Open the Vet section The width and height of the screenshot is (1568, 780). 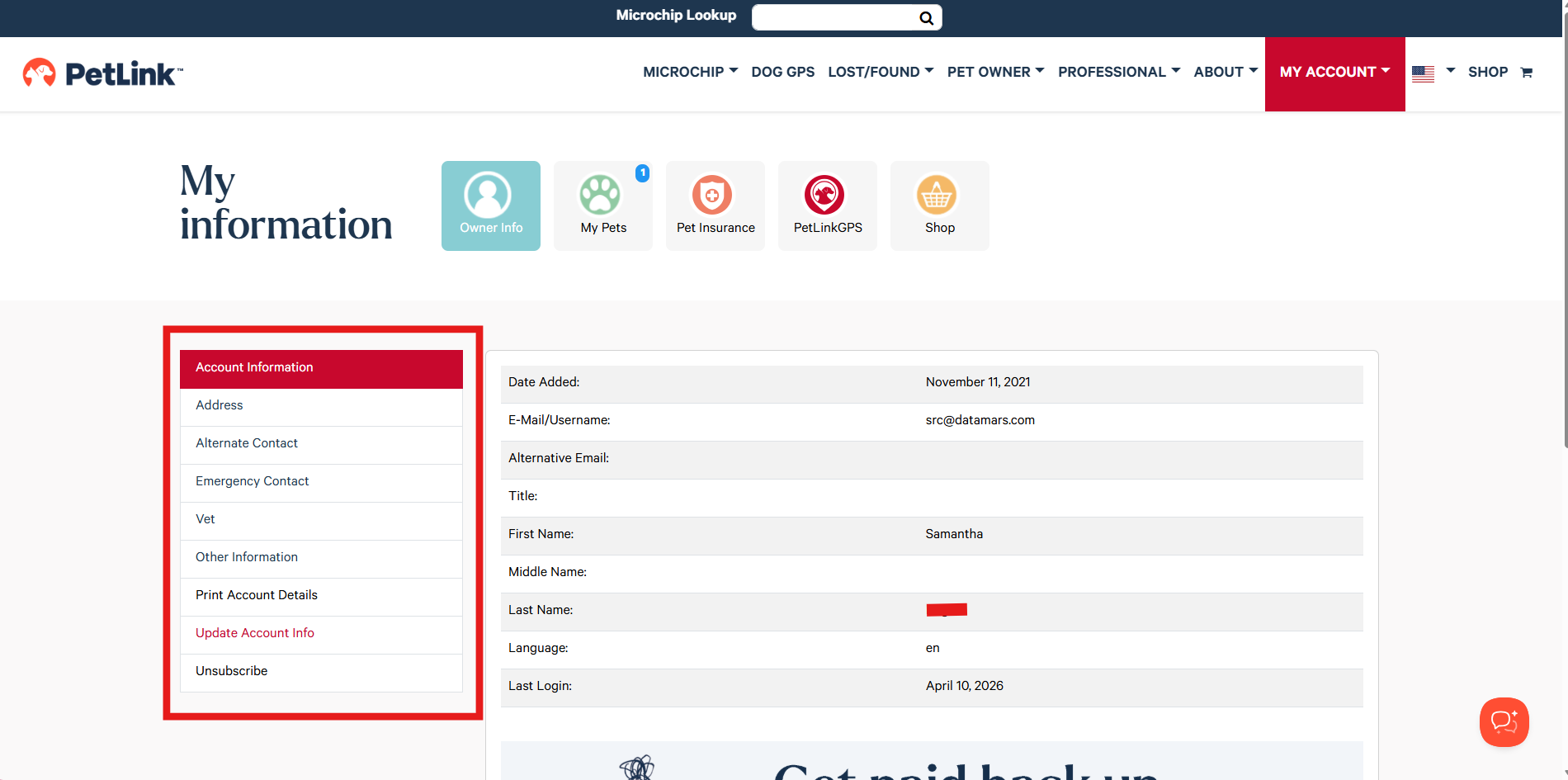pos(321,520)
